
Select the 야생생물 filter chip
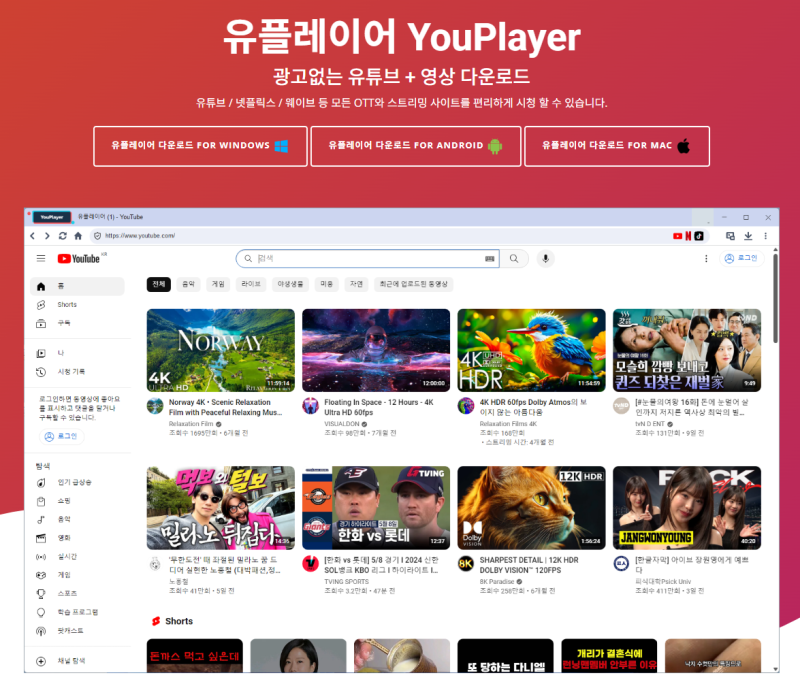point(290,284)
